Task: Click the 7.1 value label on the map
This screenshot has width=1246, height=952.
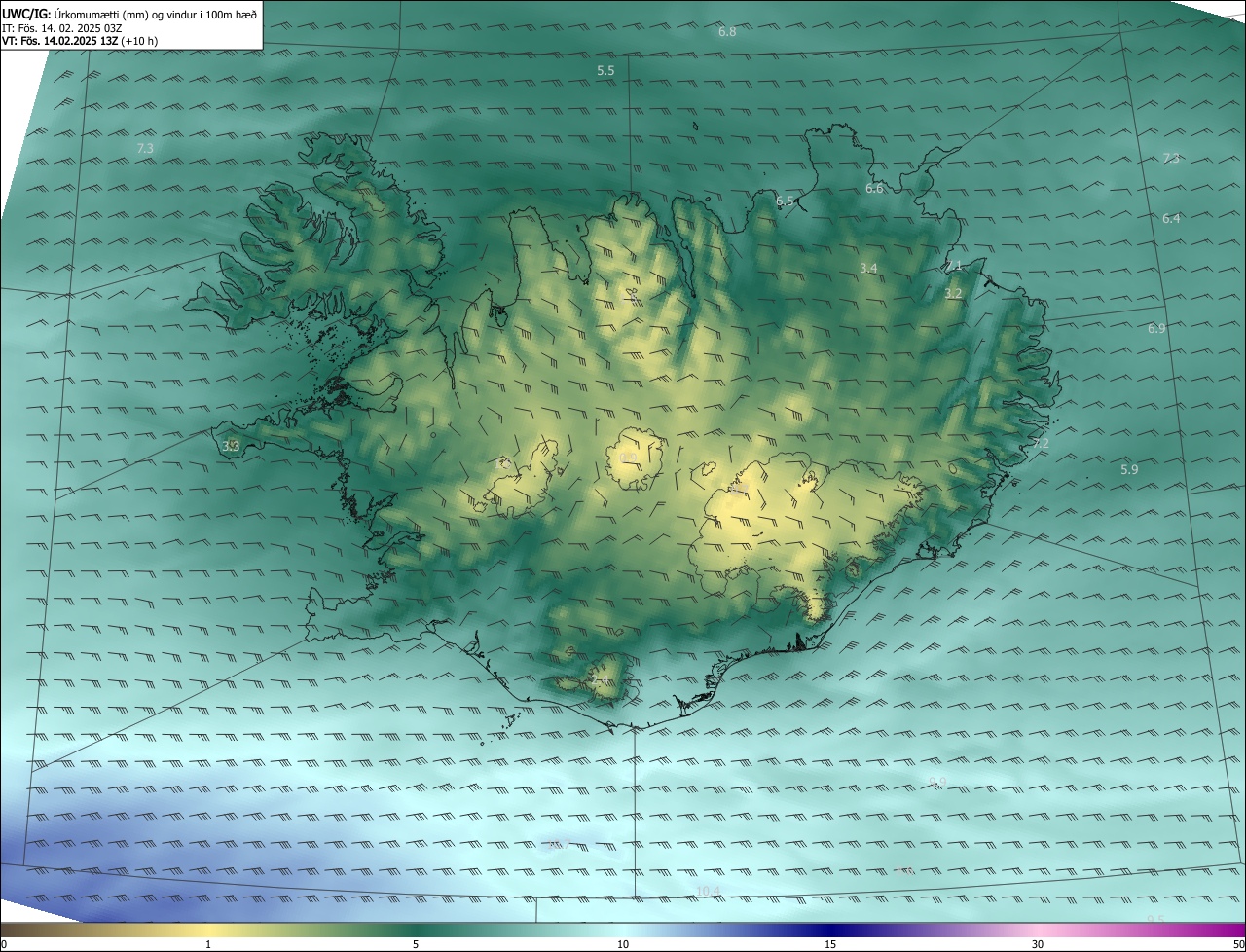Action: coord(953,265)
